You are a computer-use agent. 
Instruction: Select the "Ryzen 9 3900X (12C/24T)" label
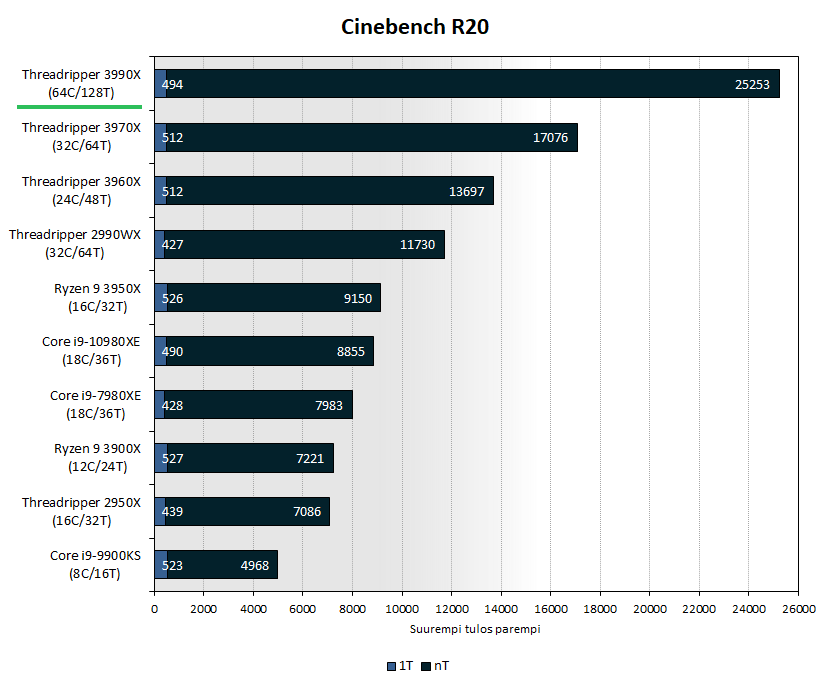[x=97, y=457]
